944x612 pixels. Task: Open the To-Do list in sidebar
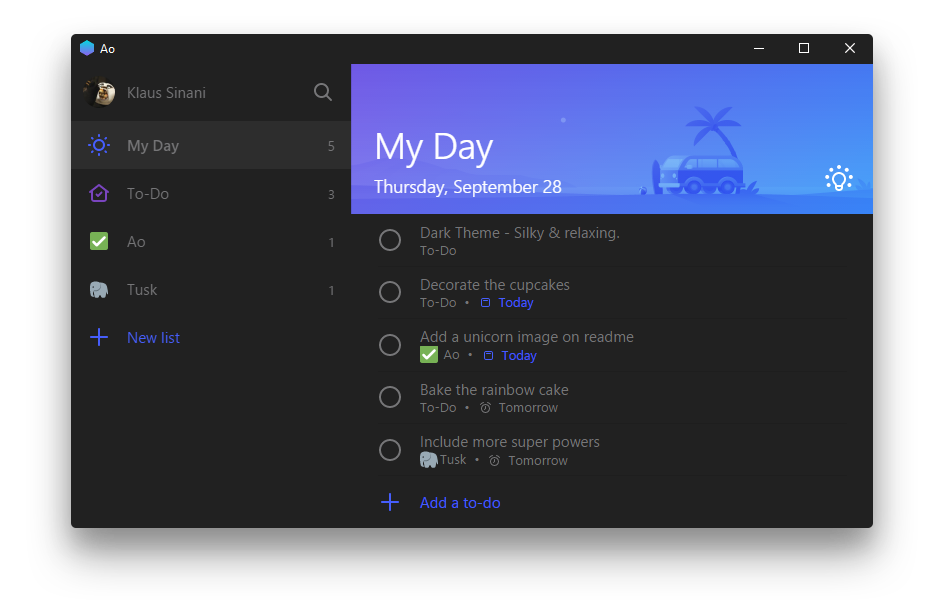211,193
